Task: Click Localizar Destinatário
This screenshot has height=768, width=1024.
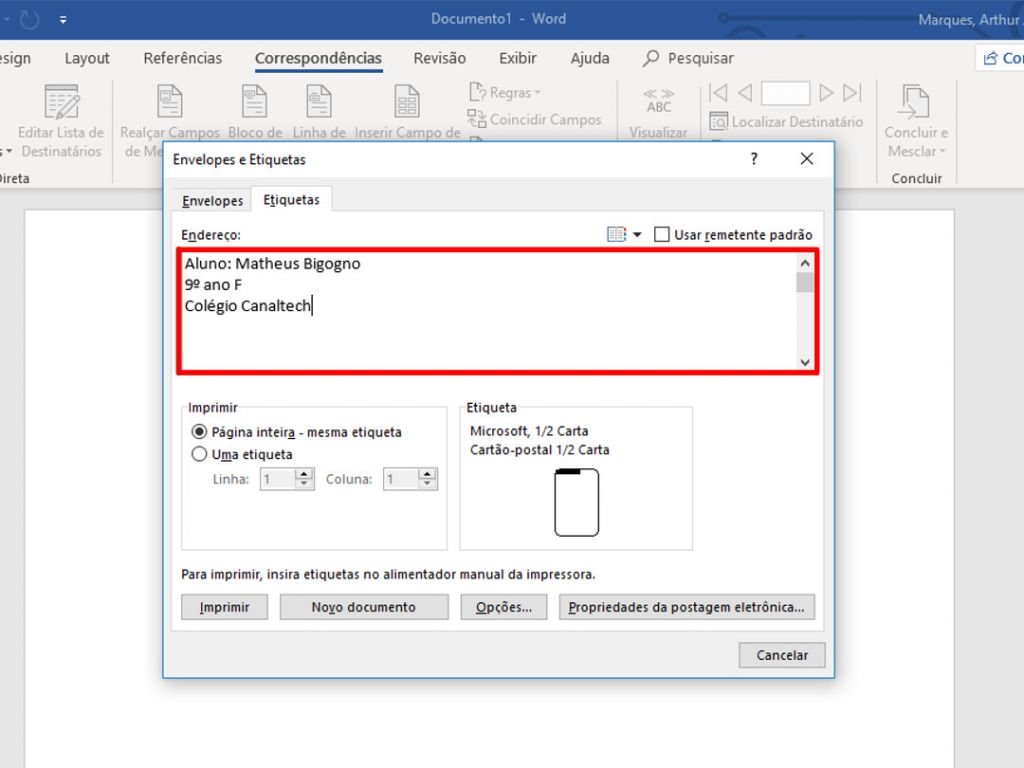Action: (786, 121)
